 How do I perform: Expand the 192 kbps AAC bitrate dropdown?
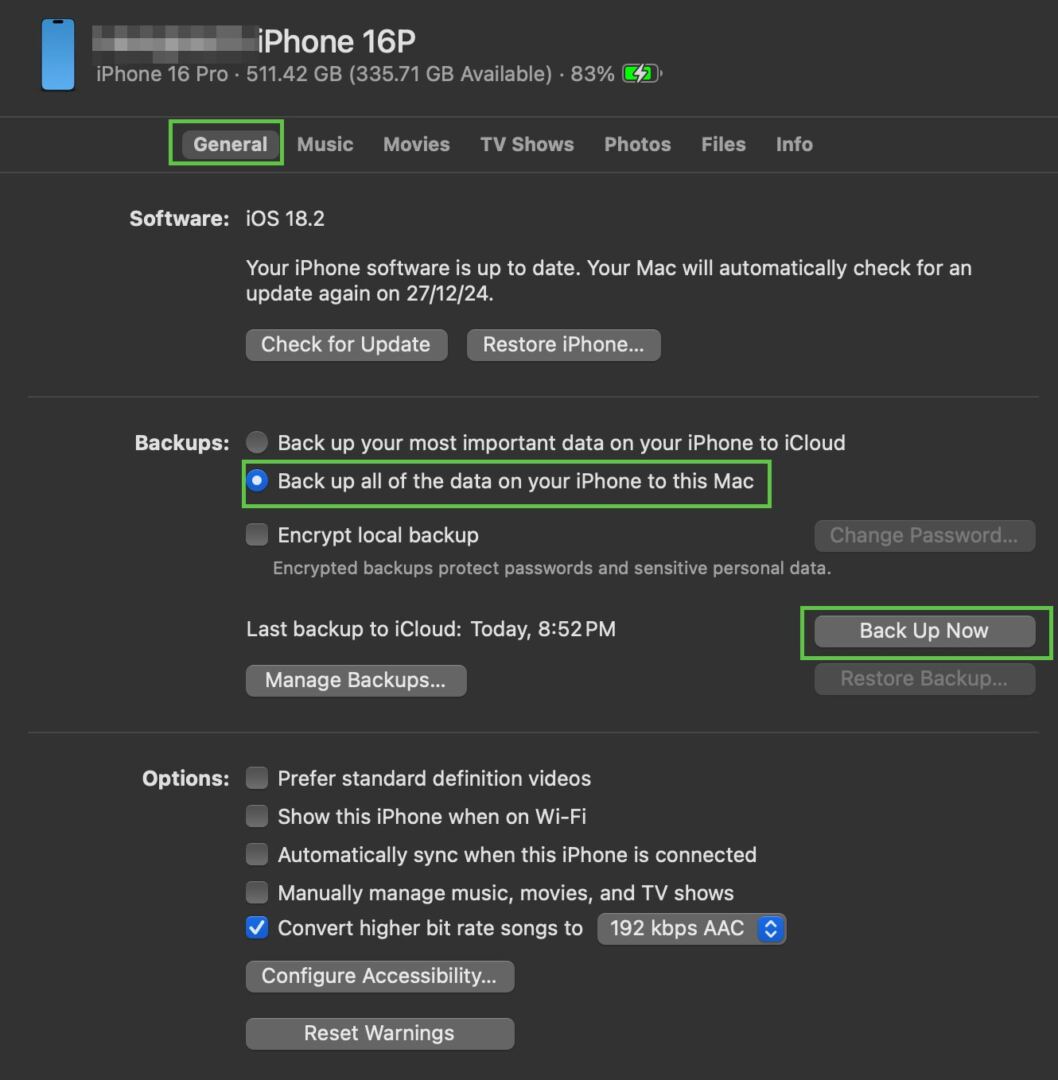(x=691, y=929)
